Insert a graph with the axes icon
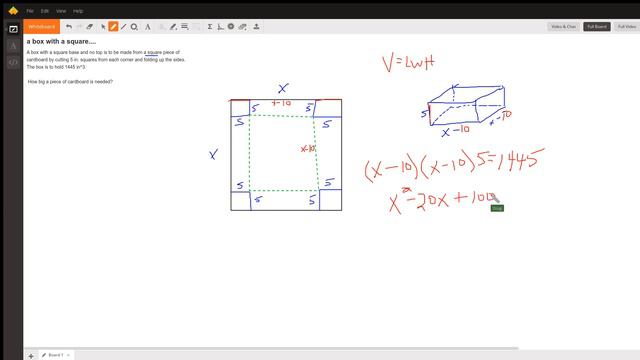This screenshot has height=360, width=640. 220,27
